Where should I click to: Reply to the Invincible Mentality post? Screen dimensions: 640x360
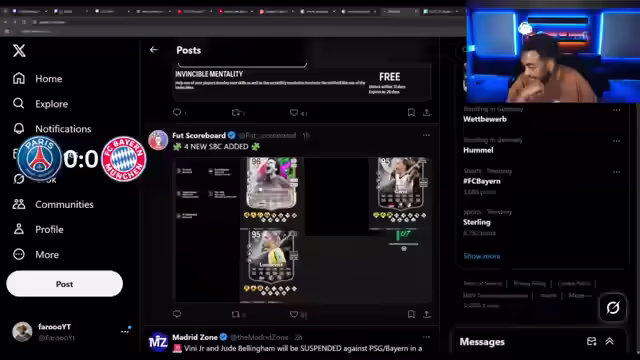pyautogui.click(x=177, y=112)
